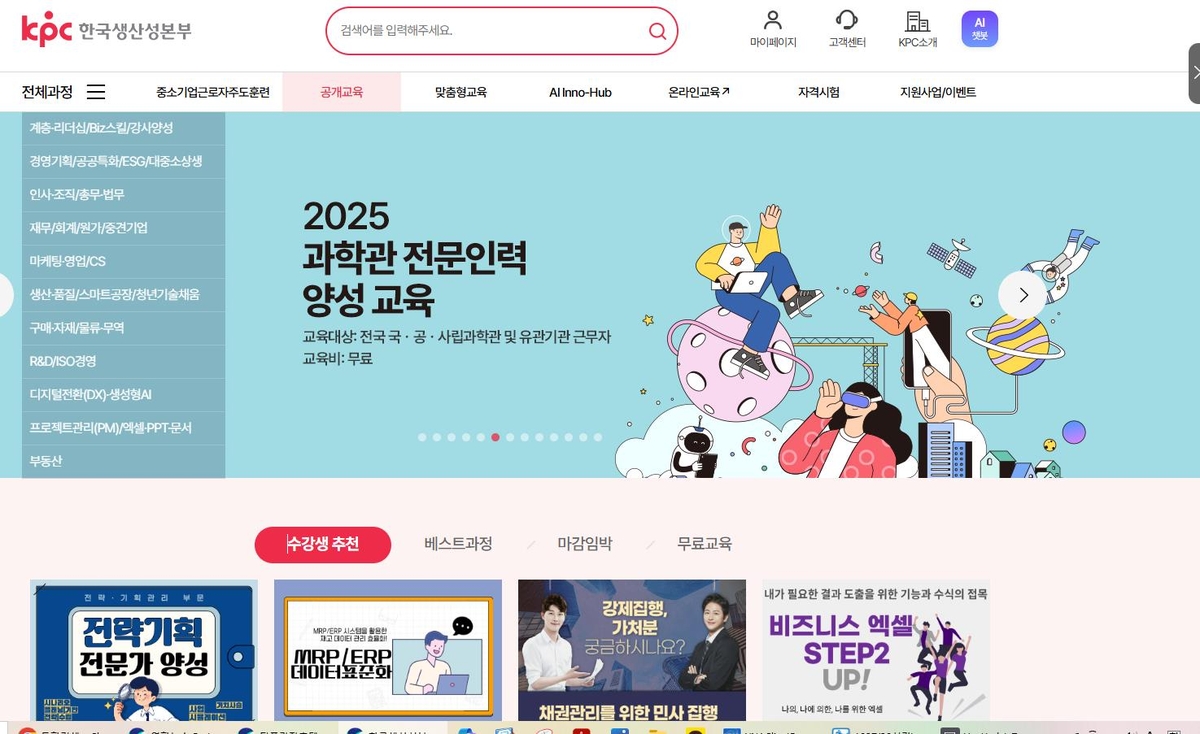
Task: Select the active red carousel dot
Action: pyautogui.click(x=495, y=437)
